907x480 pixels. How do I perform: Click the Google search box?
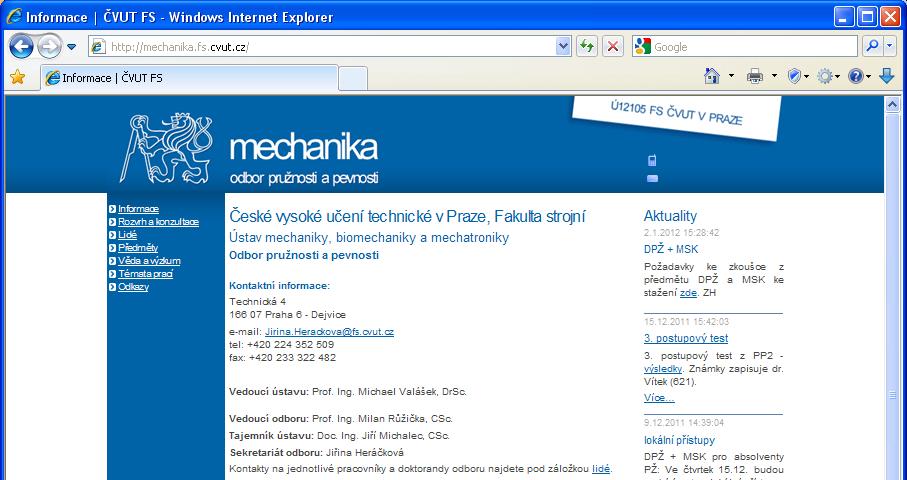745,47
